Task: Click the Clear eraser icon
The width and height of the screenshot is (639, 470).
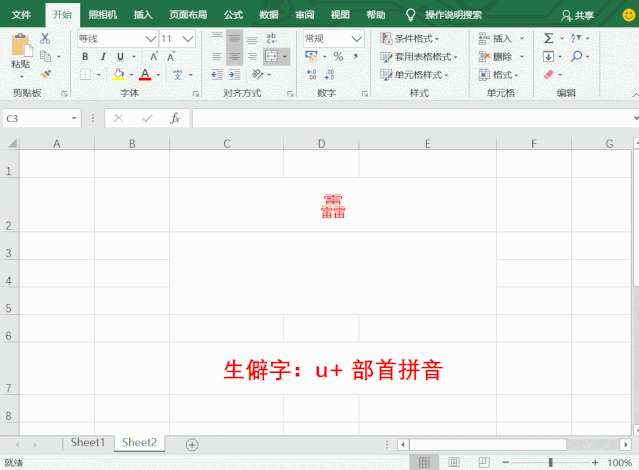Action: (x=549, y=75)
